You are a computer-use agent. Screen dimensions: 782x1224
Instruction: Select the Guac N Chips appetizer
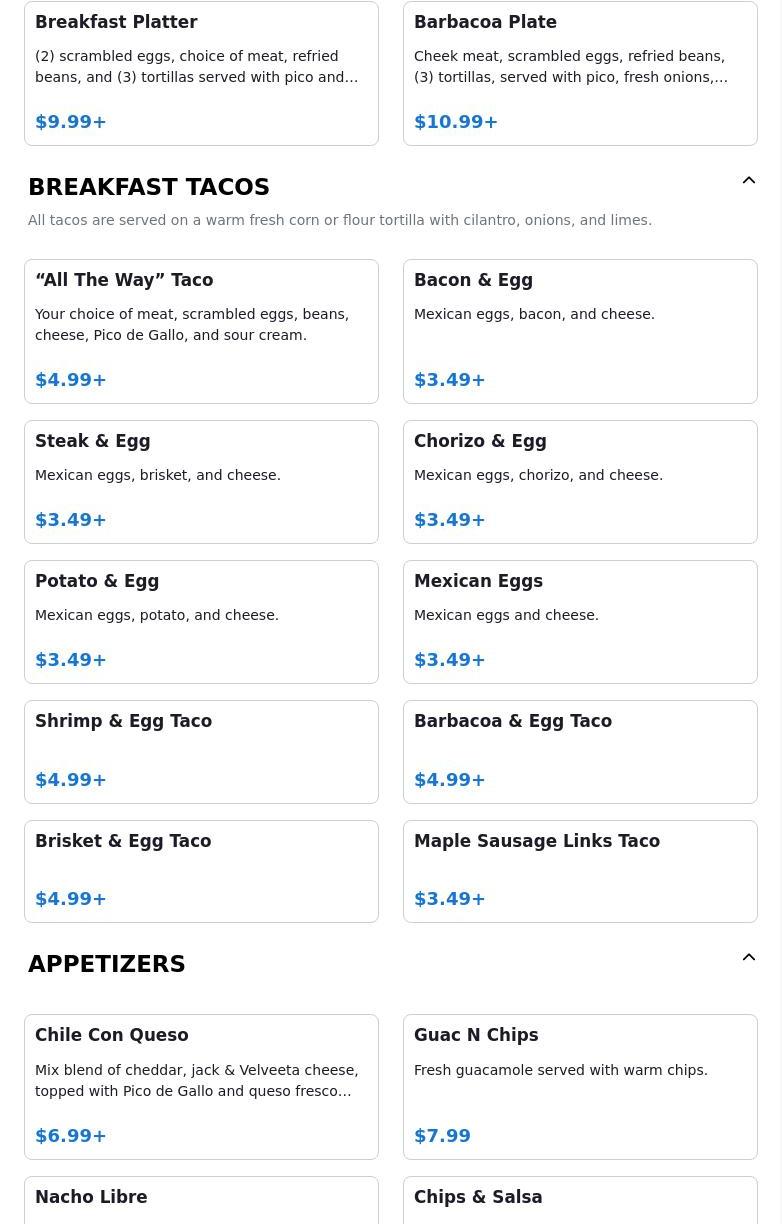coord(580,1087)
